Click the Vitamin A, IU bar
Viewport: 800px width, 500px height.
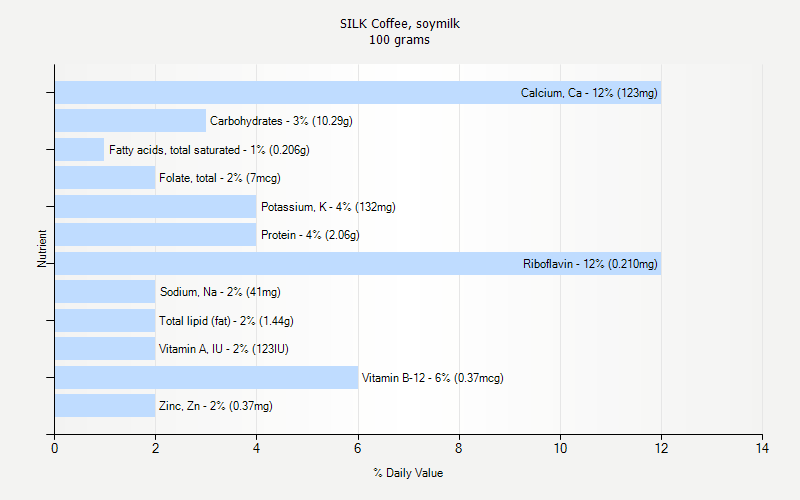[x=105, y=349]
